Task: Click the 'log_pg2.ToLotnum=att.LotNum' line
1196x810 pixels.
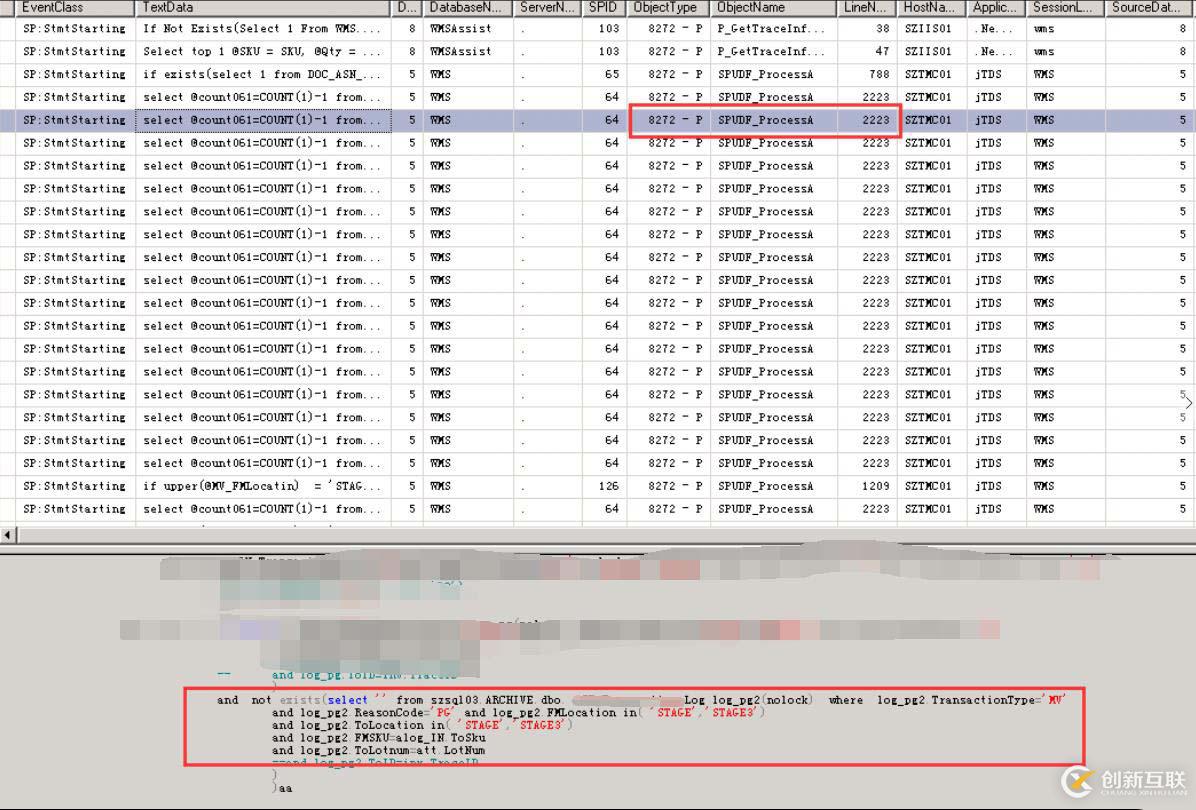Action: (379, 751)
